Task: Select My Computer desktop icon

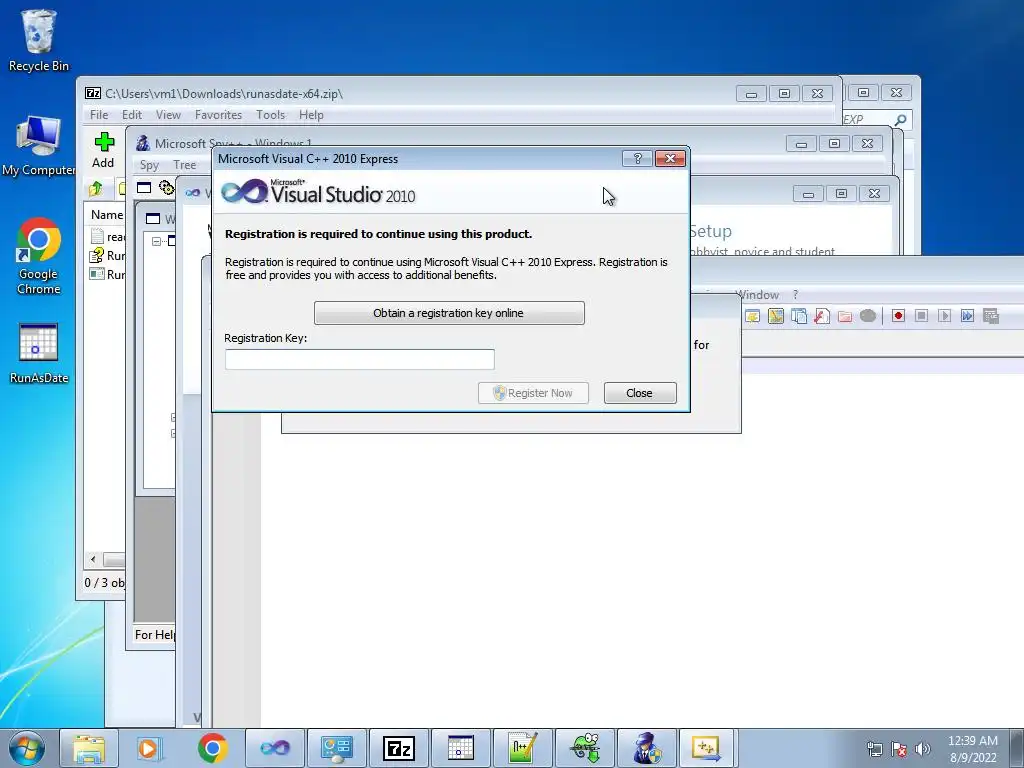Action: [39, 146]
